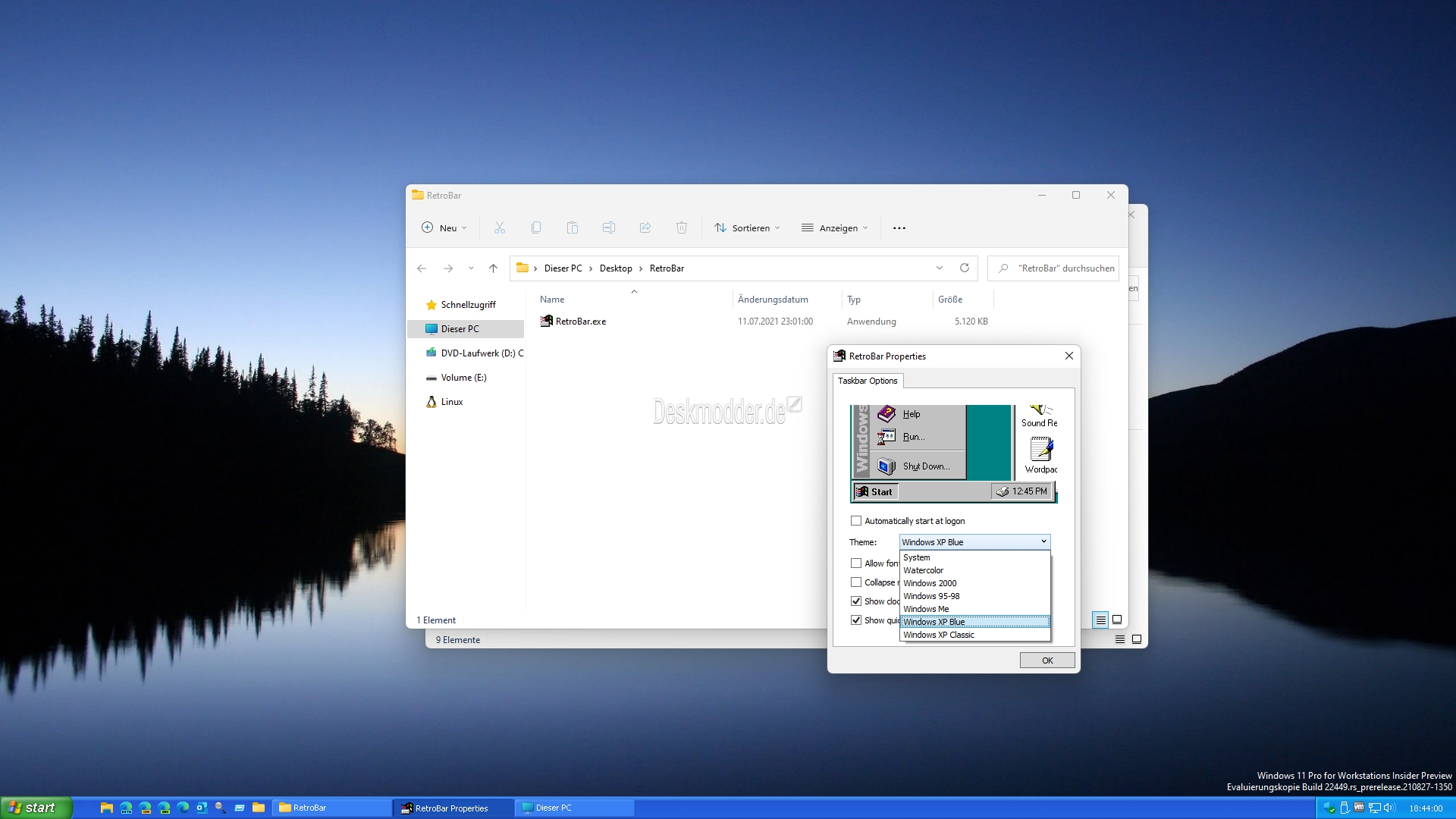Screen dimensions: 1456x819
Task: Click the volume speaker tray icon
Action: [1389, 808]
